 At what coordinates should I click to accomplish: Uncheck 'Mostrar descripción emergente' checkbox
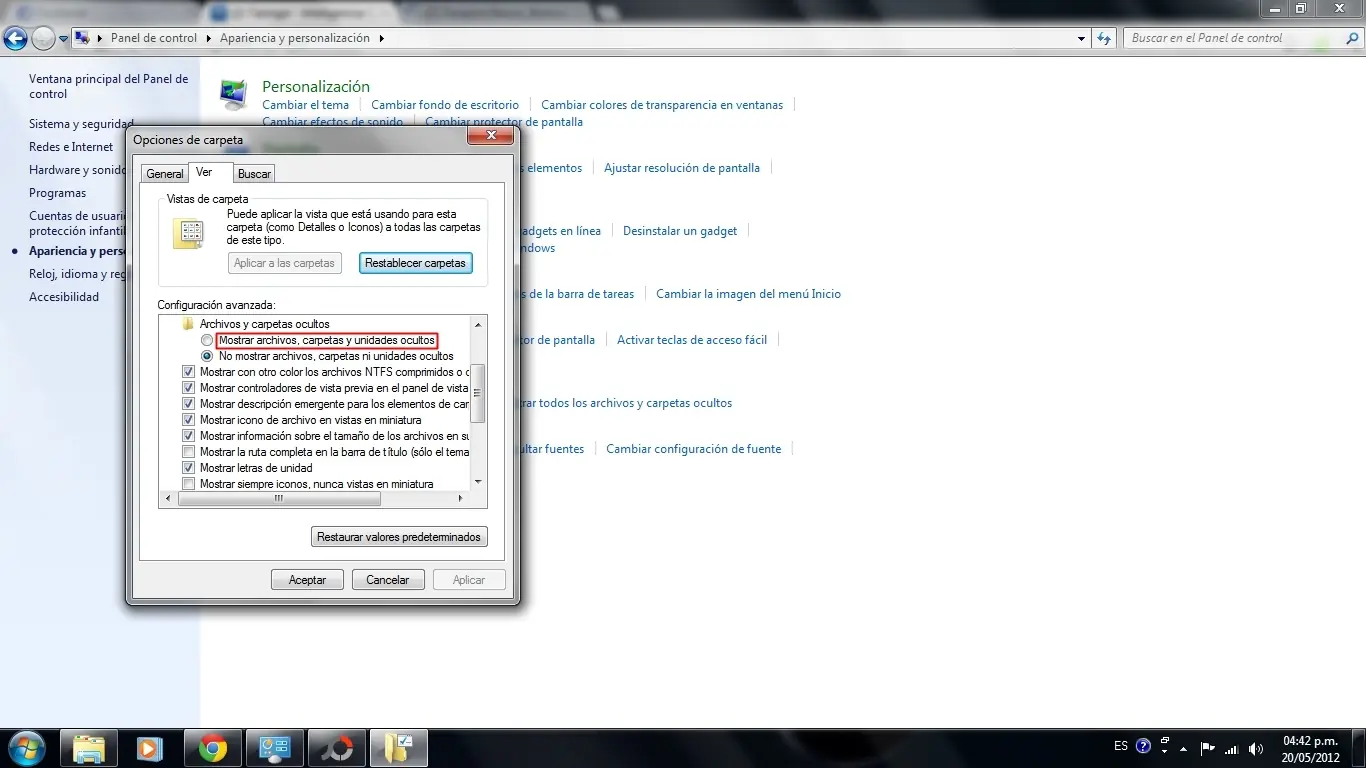[188, 404]
